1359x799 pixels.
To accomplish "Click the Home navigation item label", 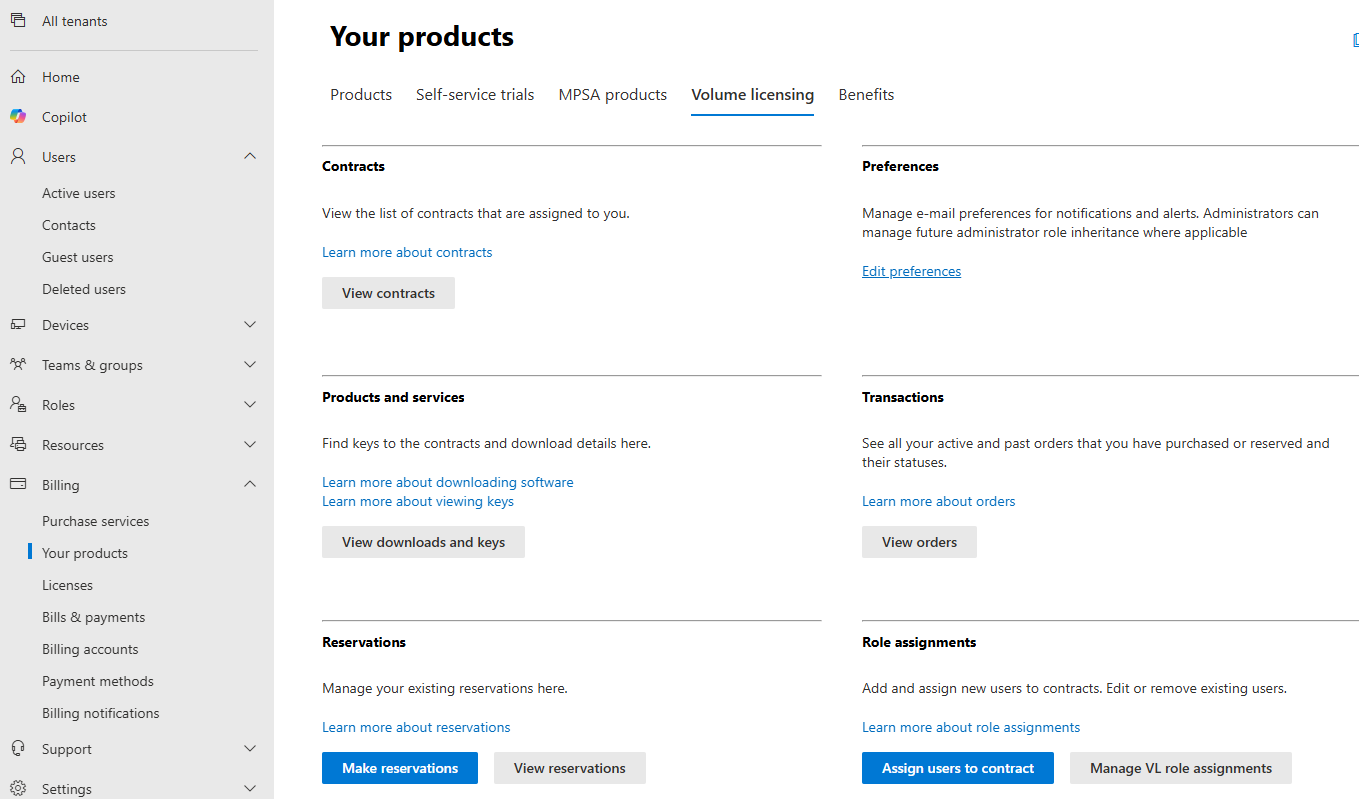I will click(61, 77).
